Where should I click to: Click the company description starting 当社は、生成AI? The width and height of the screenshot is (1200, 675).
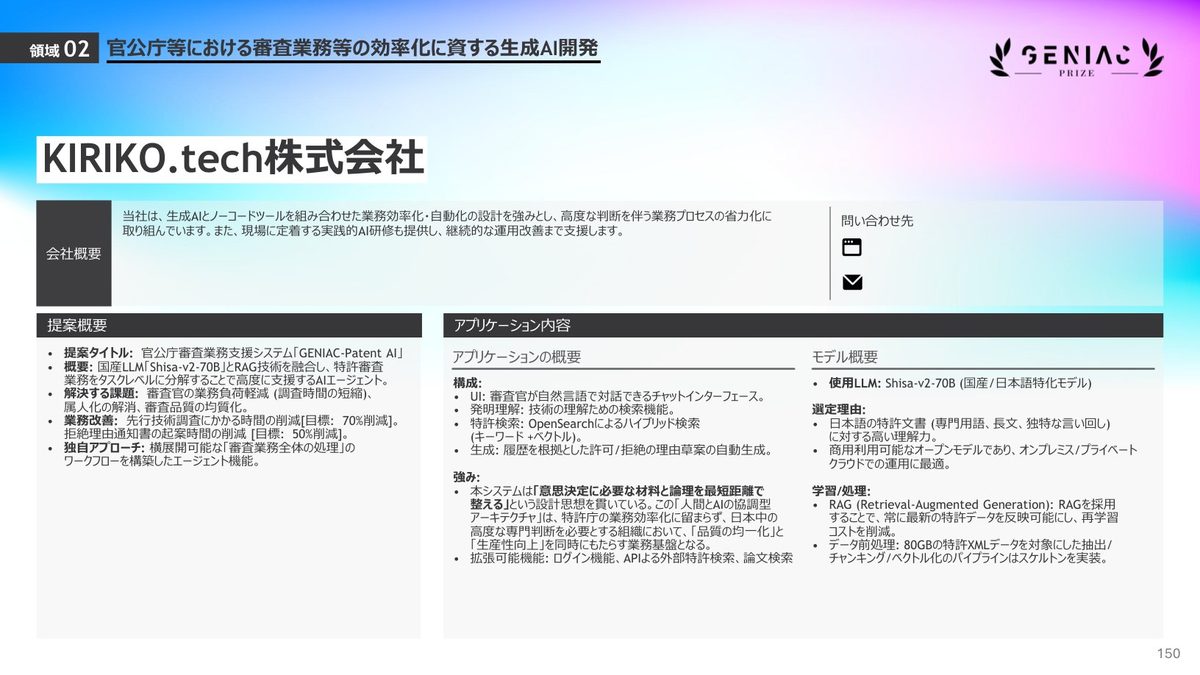447,223
